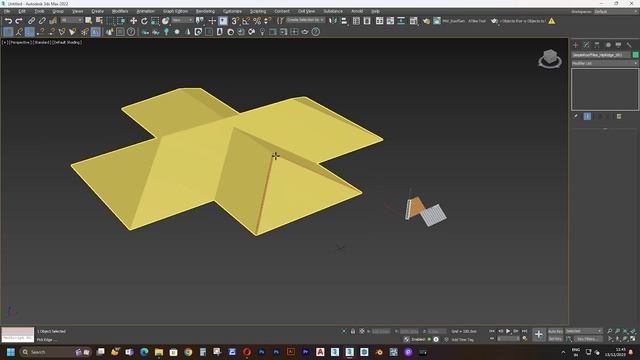This screenshot has width=640, height=360.
Task: Open the Animation menu
Action: (x=145, y=11)
